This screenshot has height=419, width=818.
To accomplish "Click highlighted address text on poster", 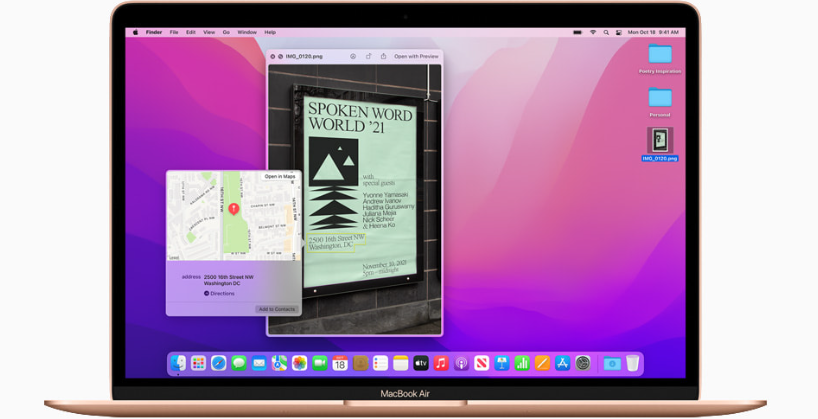I will (336, 242).
